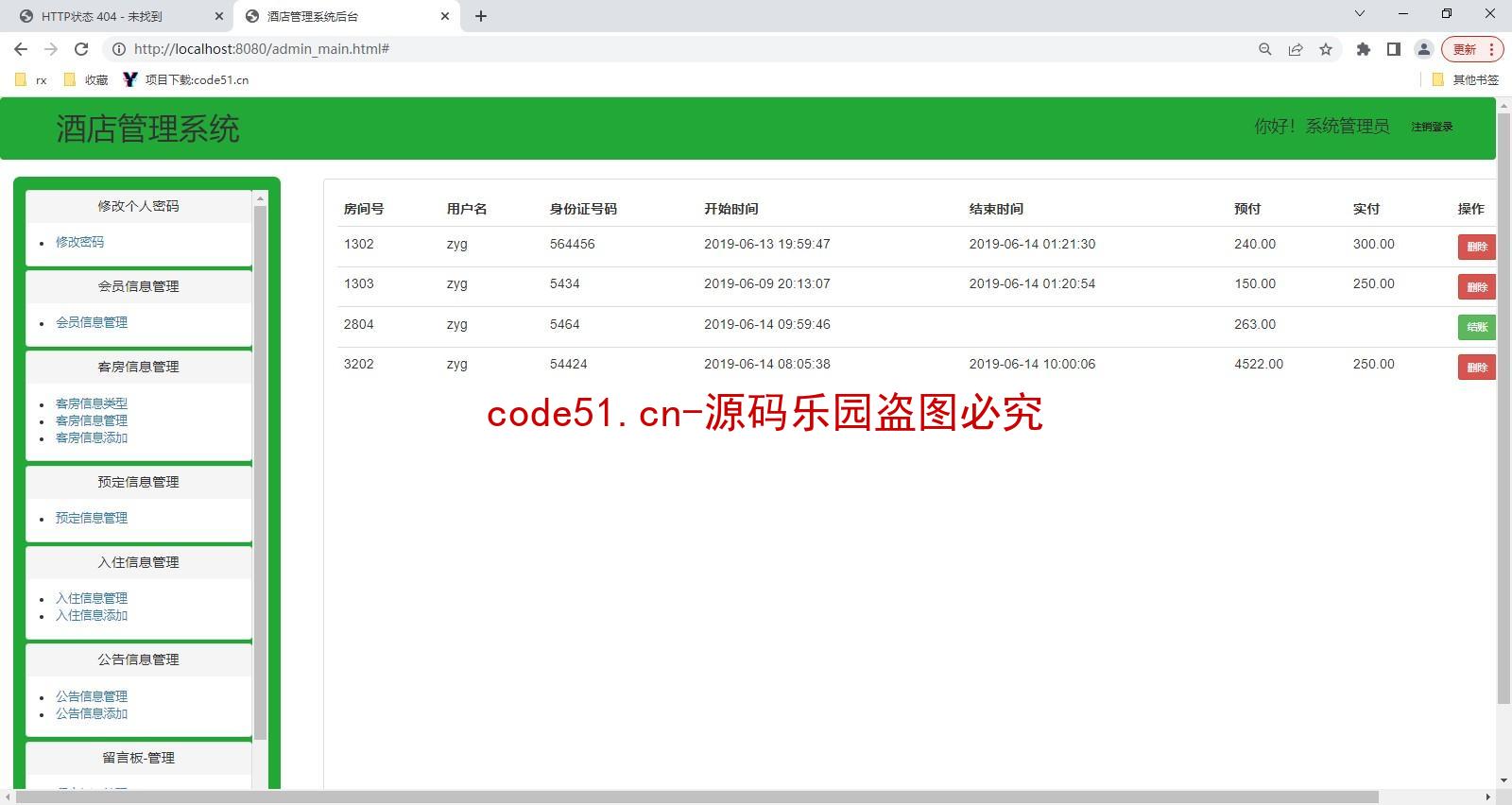
Task: Click the 酒店管理系统 title
Action: point(147,128)
